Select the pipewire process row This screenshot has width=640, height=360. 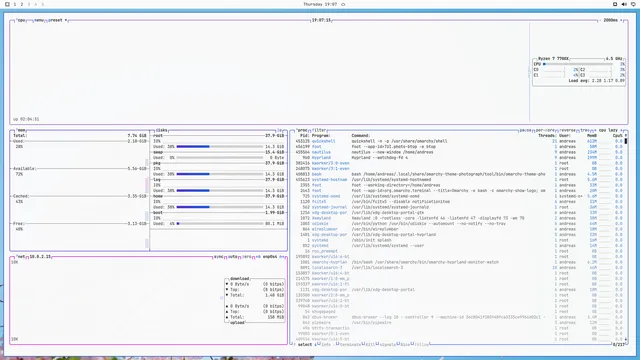459,323
